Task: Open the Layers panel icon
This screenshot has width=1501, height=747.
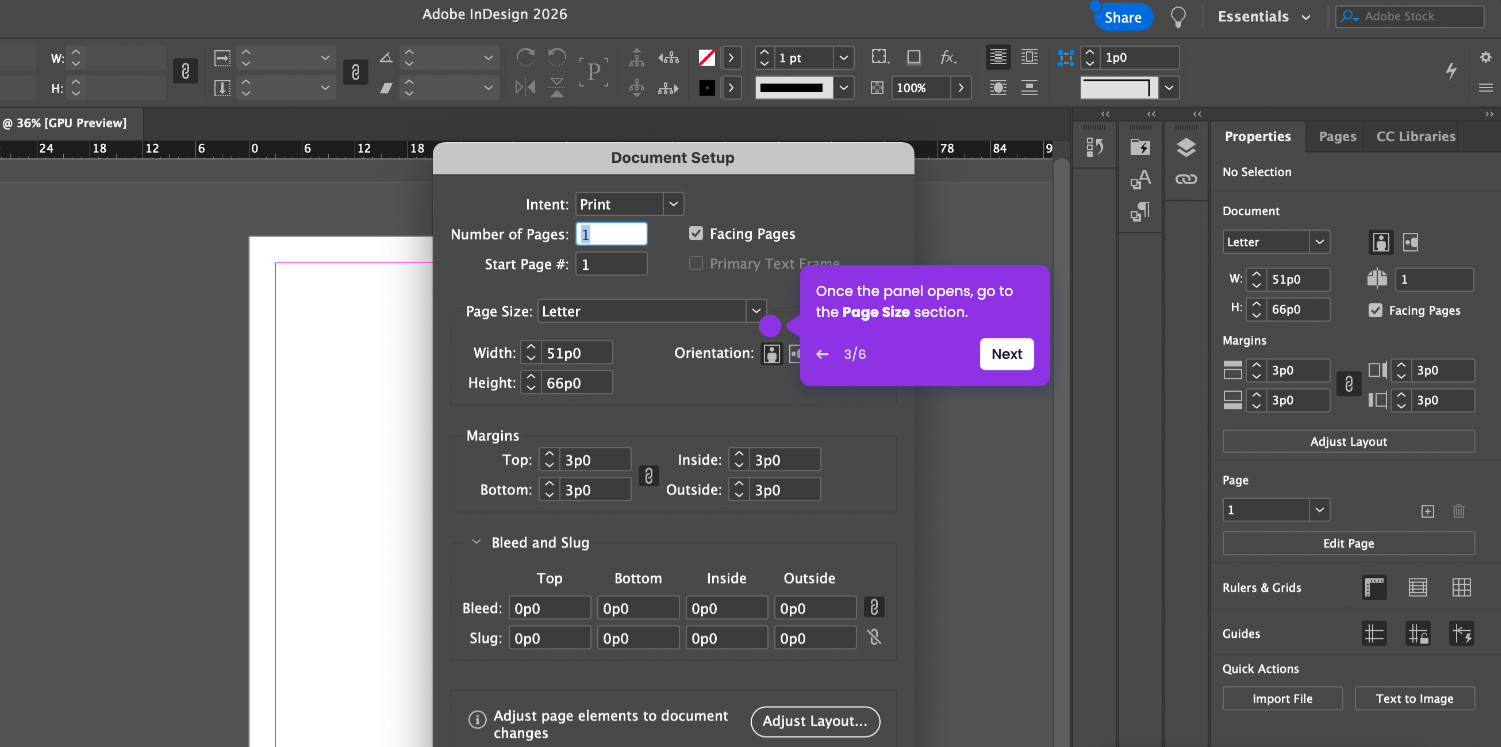Action: (1186, 148)
